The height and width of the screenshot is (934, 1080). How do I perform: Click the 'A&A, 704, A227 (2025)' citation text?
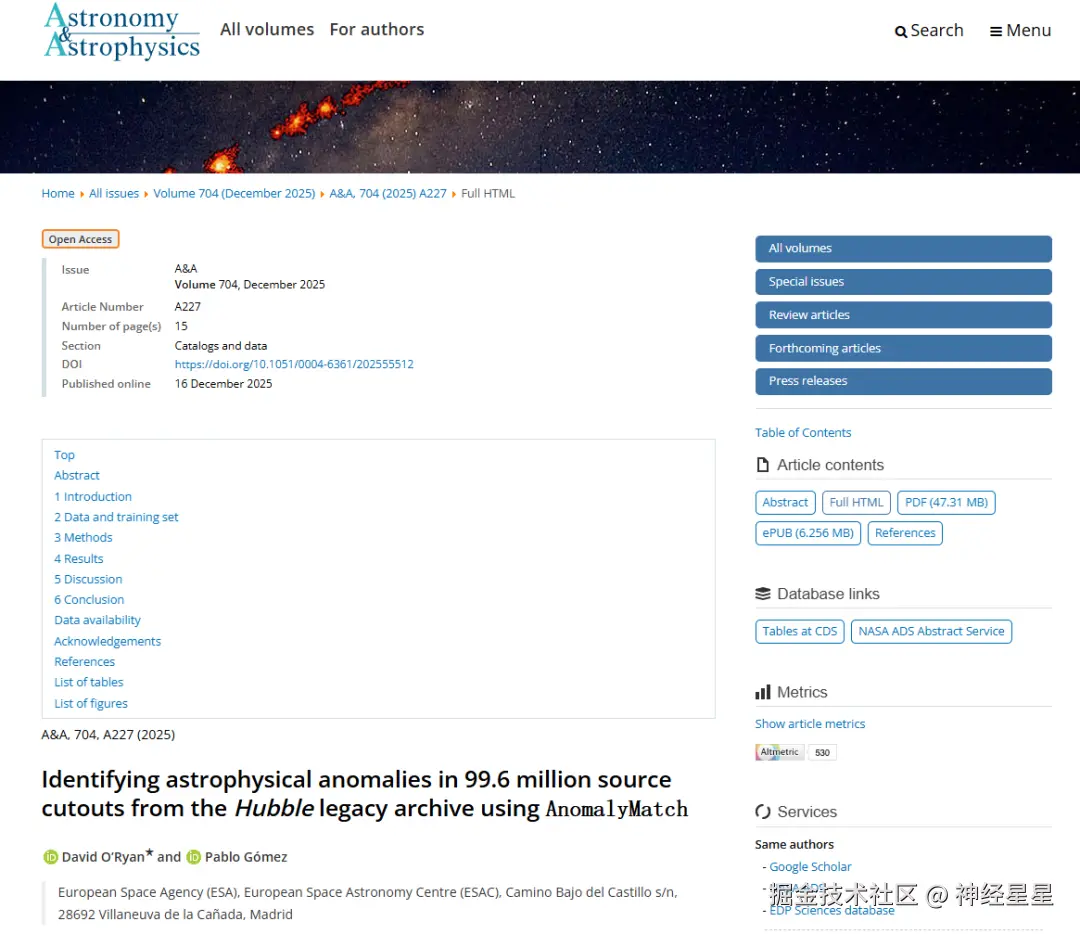(x=108, y=735)
